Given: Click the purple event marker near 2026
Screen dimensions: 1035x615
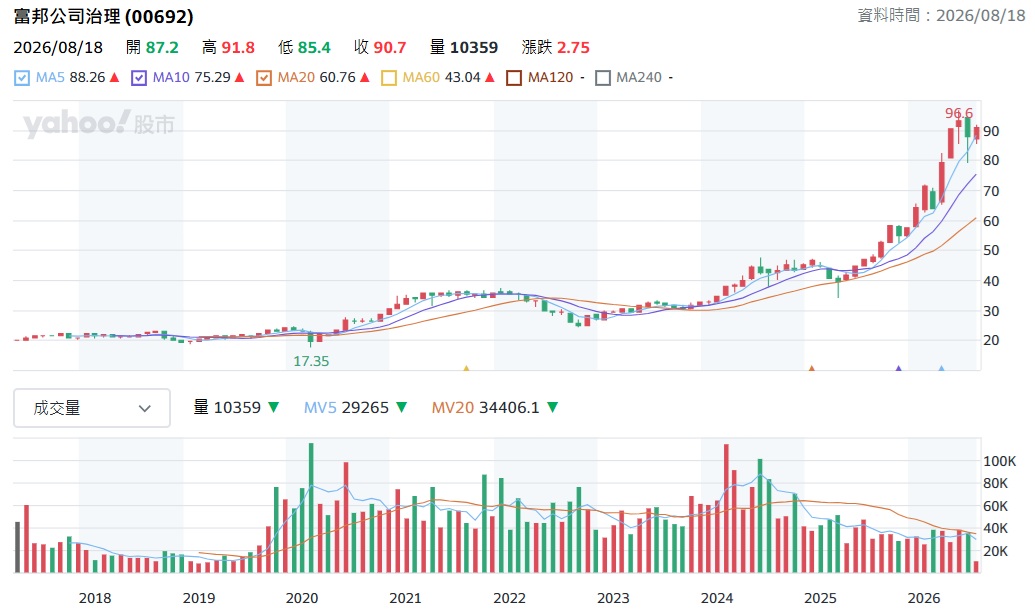Looking at the screenshot, I should pyautogui.click(x=898, y=368).
